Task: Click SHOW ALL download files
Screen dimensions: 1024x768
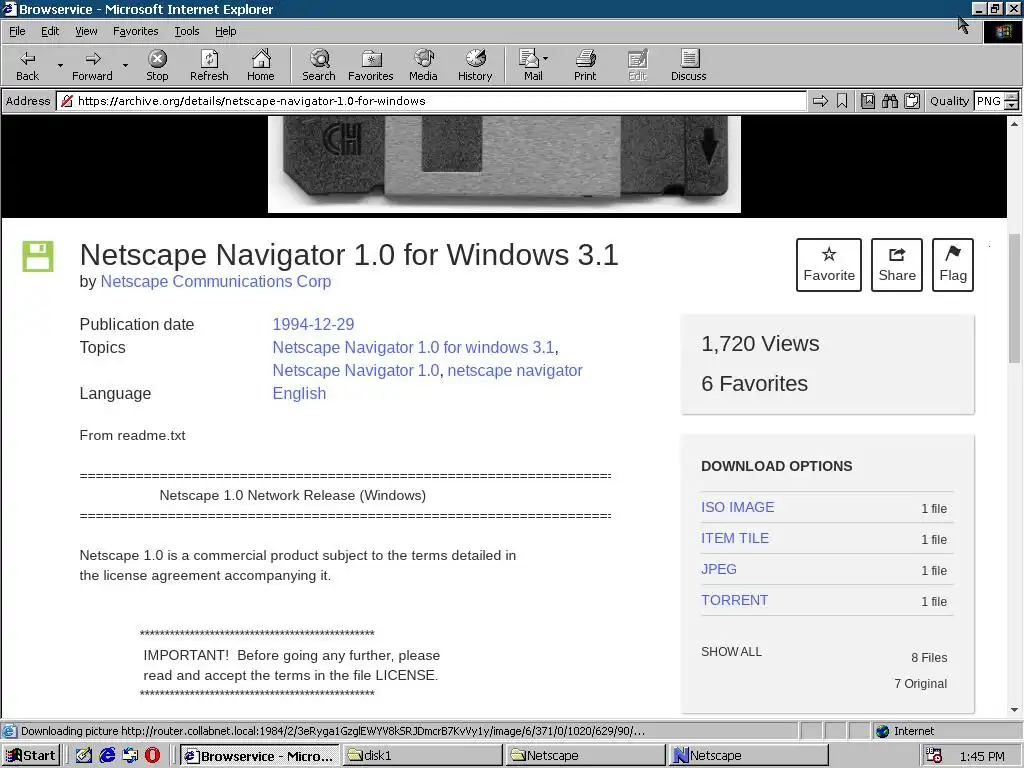Action: tap(731, 652)
